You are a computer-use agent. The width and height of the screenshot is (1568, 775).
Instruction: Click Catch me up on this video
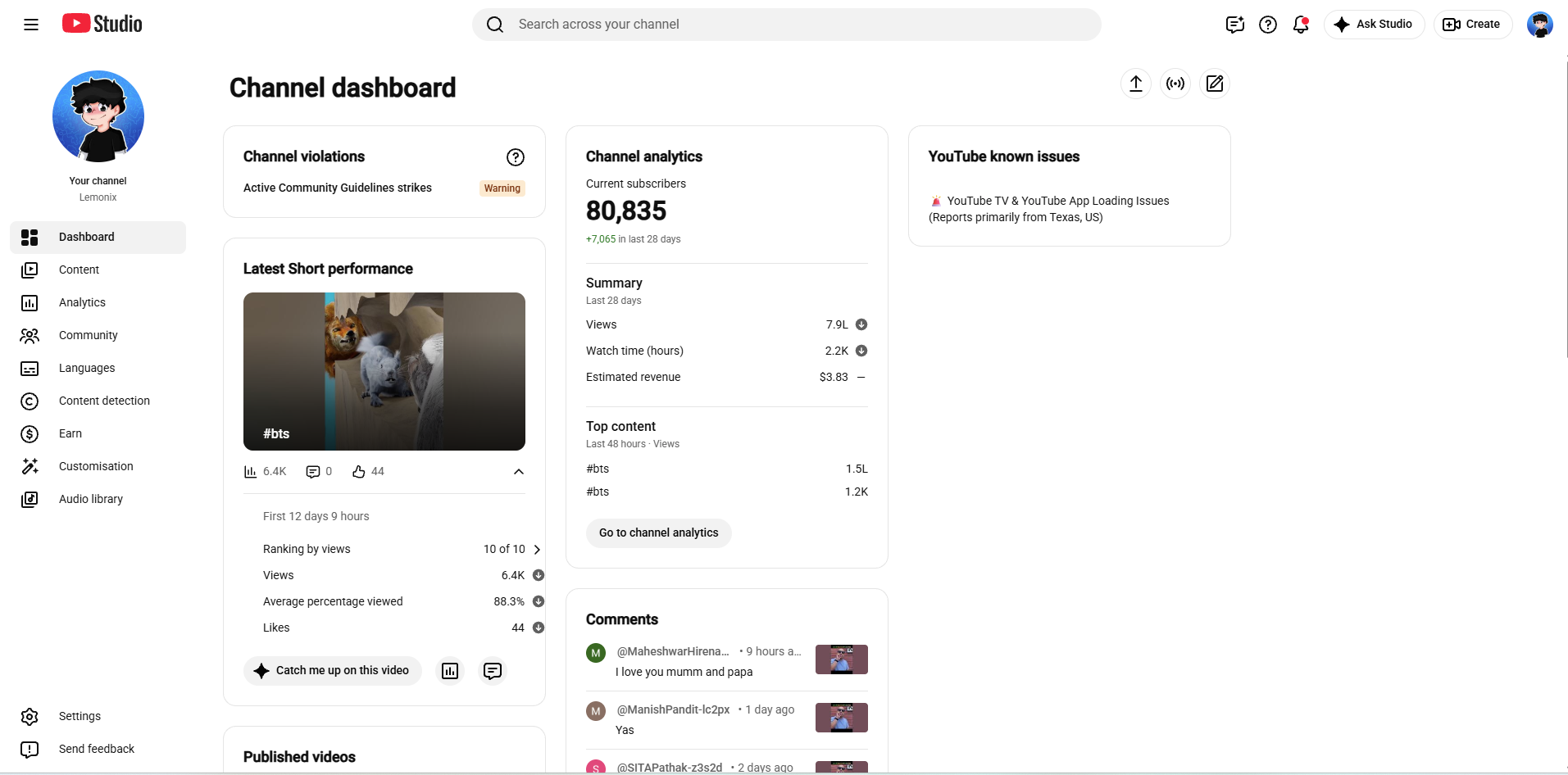[333, 671]
